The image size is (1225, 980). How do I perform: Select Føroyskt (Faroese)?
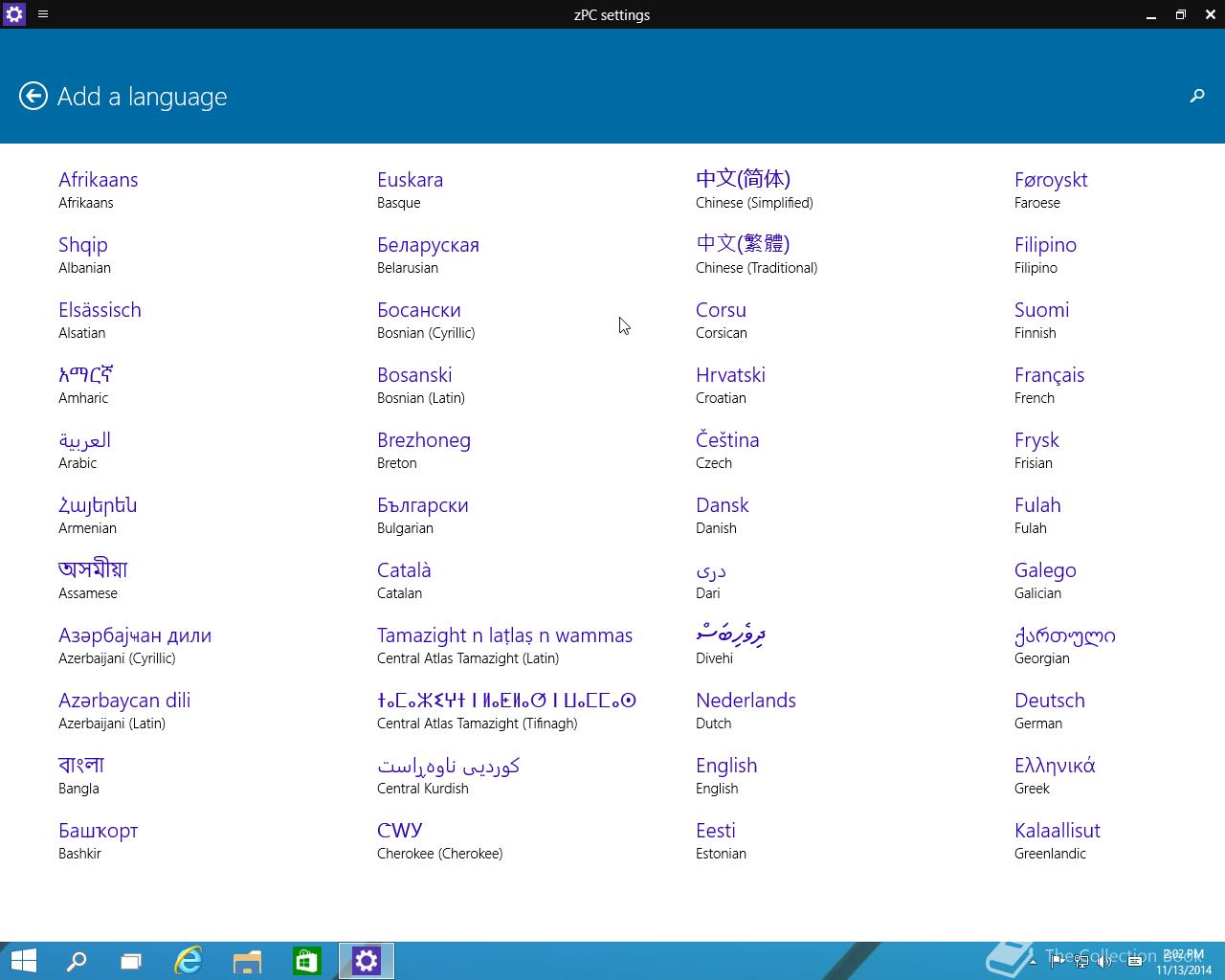tap(1051, 189)
